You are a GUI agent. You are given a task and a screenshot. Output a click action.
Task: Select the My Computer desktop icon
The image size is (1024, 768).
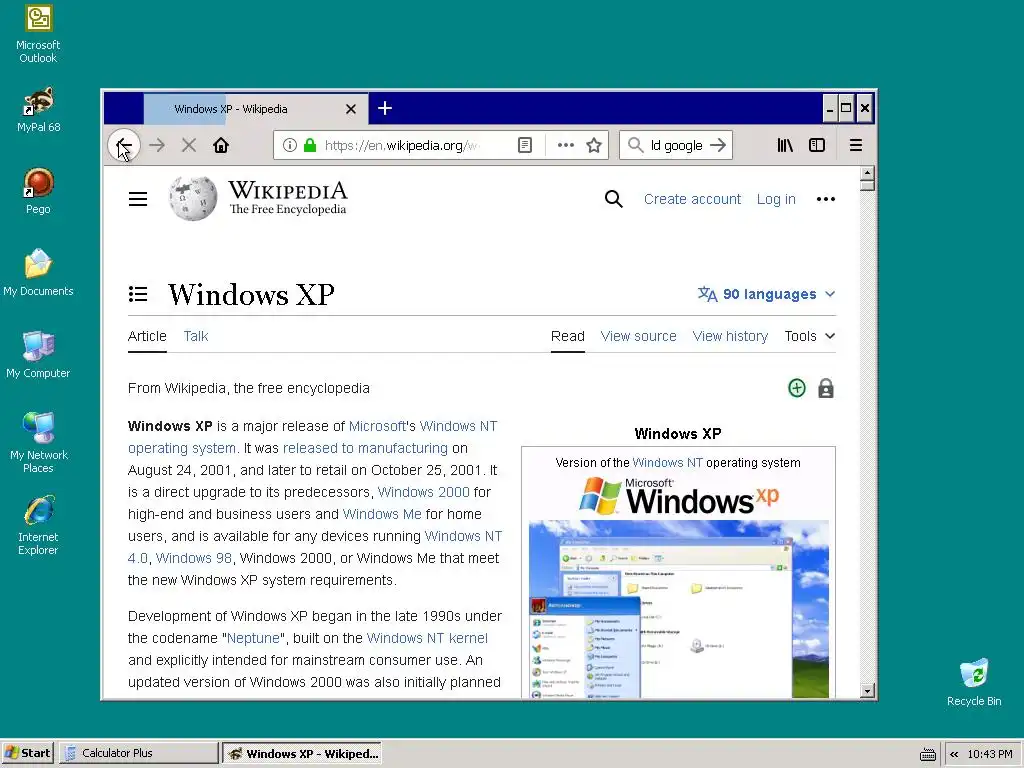[39, 355]
